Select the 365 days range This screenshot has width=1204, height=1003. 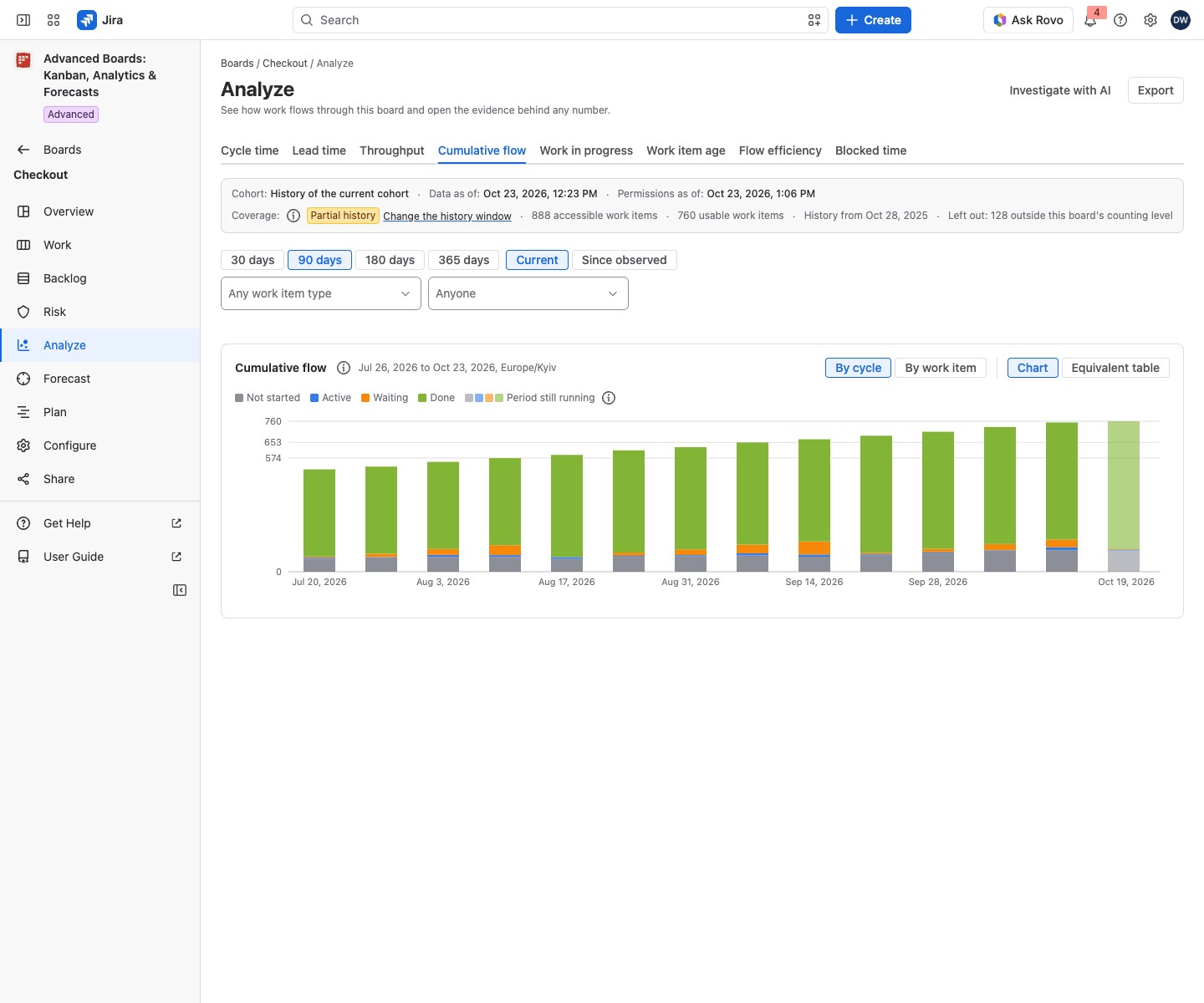[x=464, y=260]
